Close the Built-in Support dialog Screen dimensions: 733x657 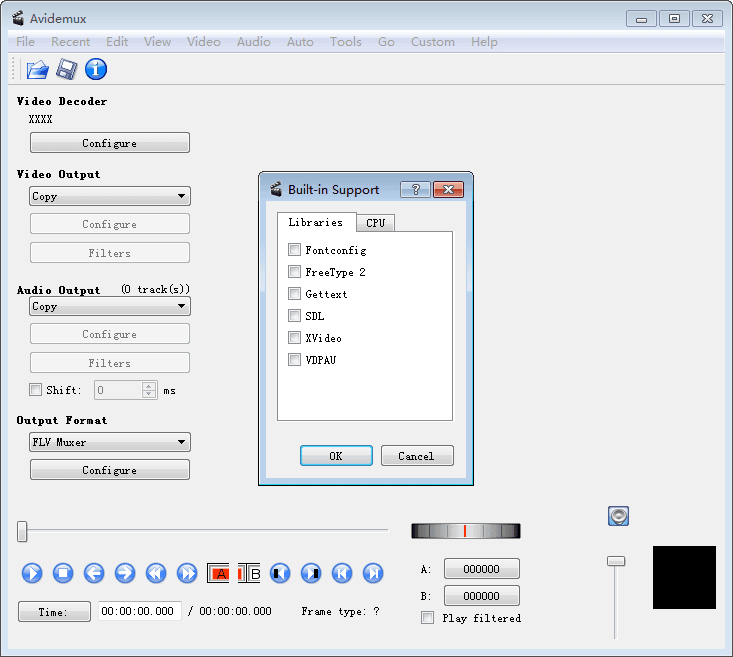pos(448,189)
